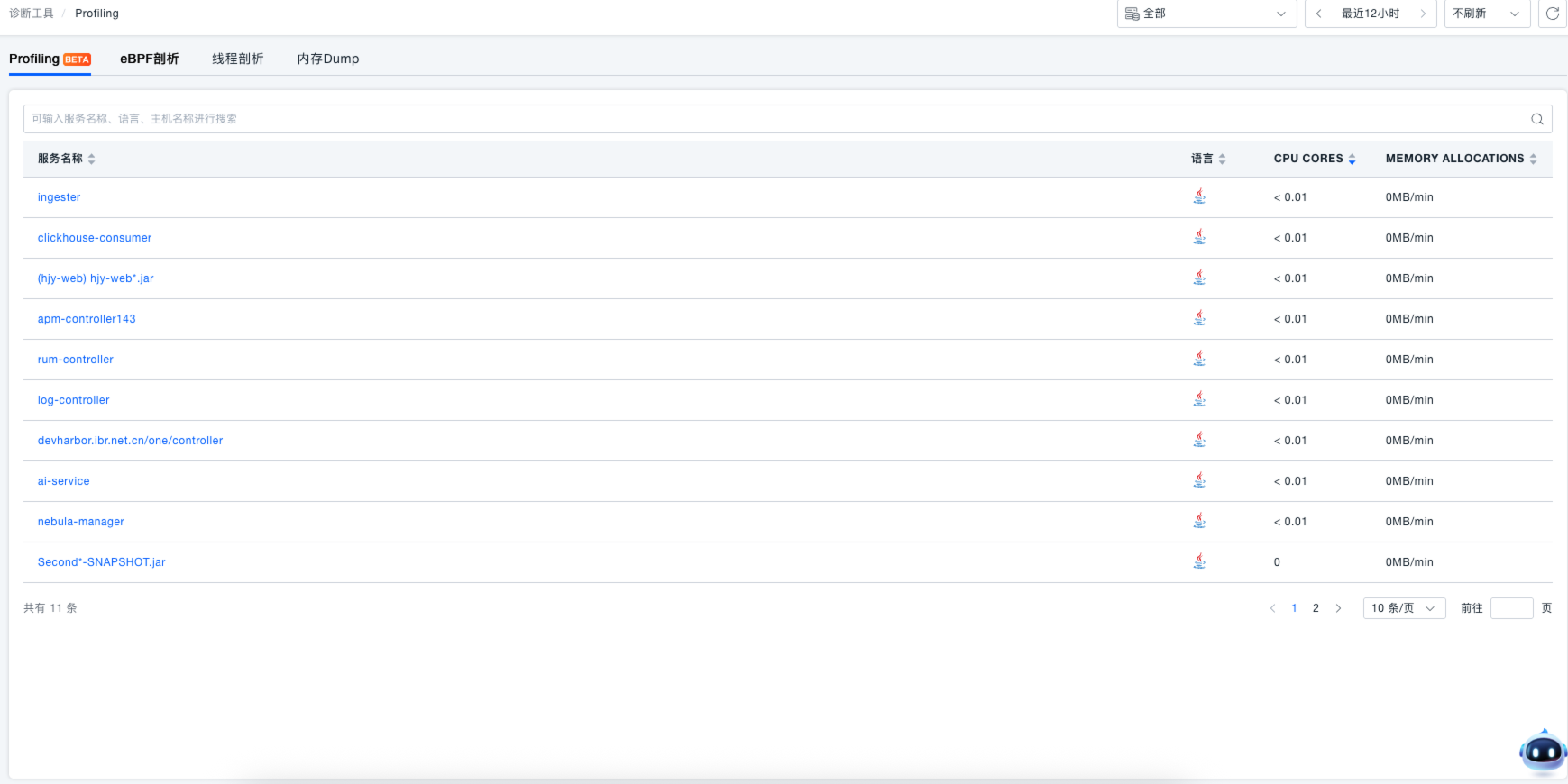Sort by 服务名称 column sort icon

pos(92,159)
